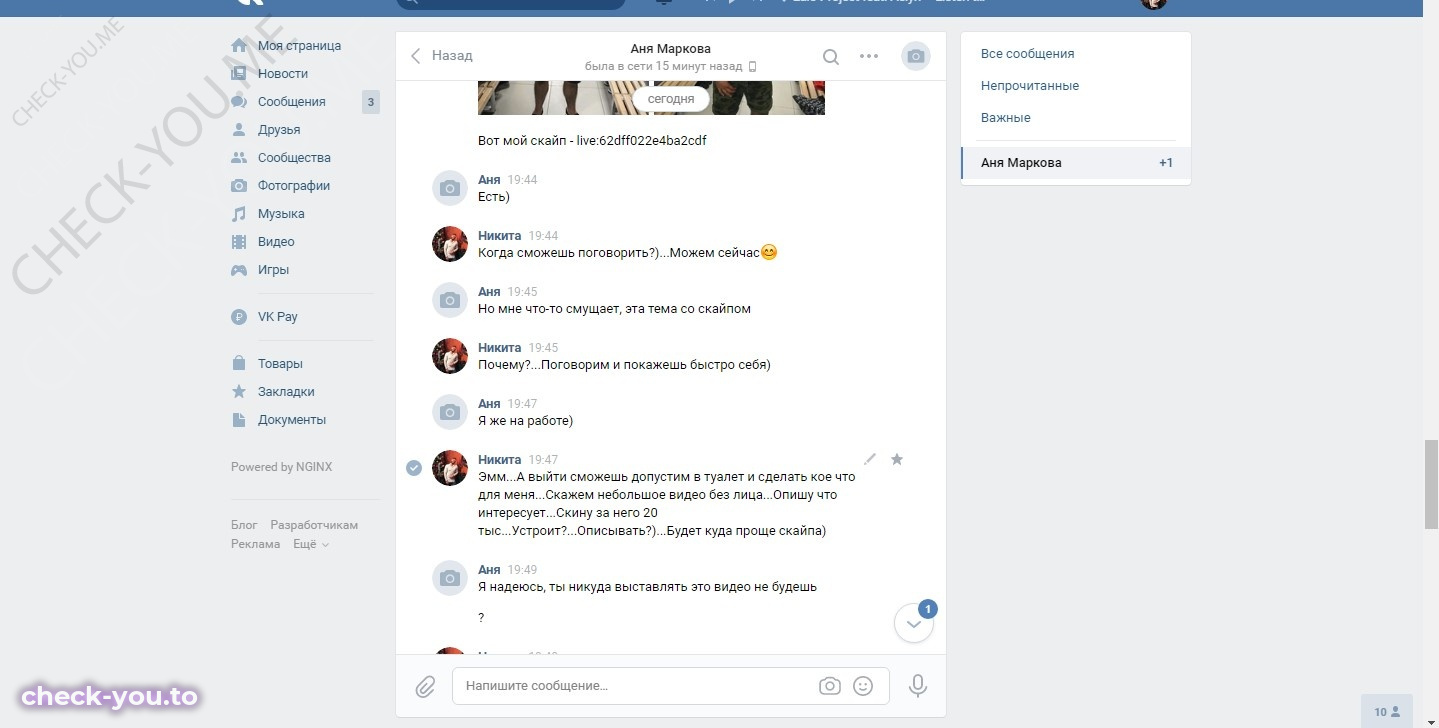Click Никита's avatar on the 19:45 message
Screen dimensions: 1439x728
coord(450,356)
